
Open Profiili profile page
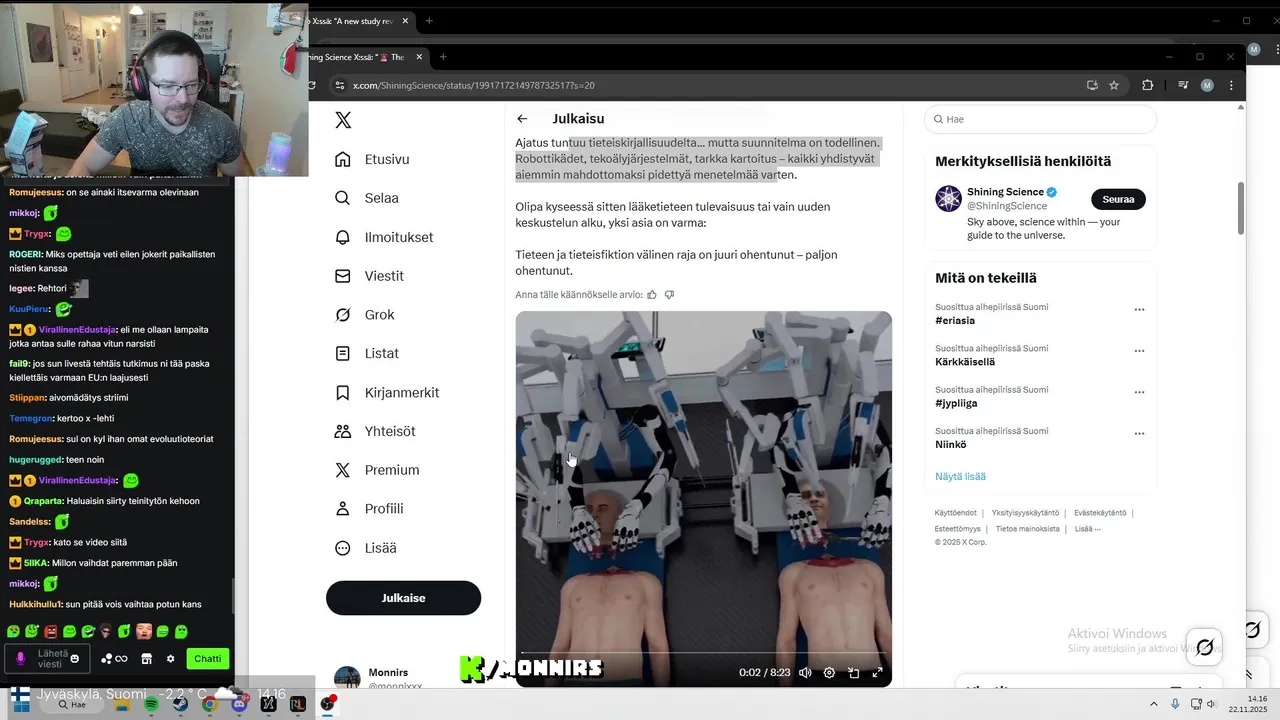click(369, 509)
